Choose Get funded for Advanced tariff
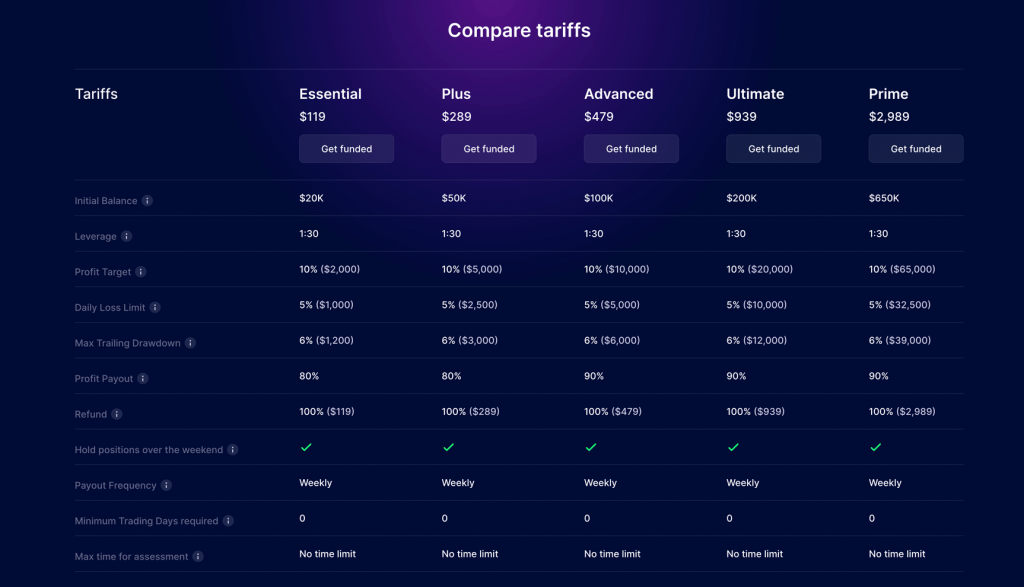 click(x=631, y=149)
